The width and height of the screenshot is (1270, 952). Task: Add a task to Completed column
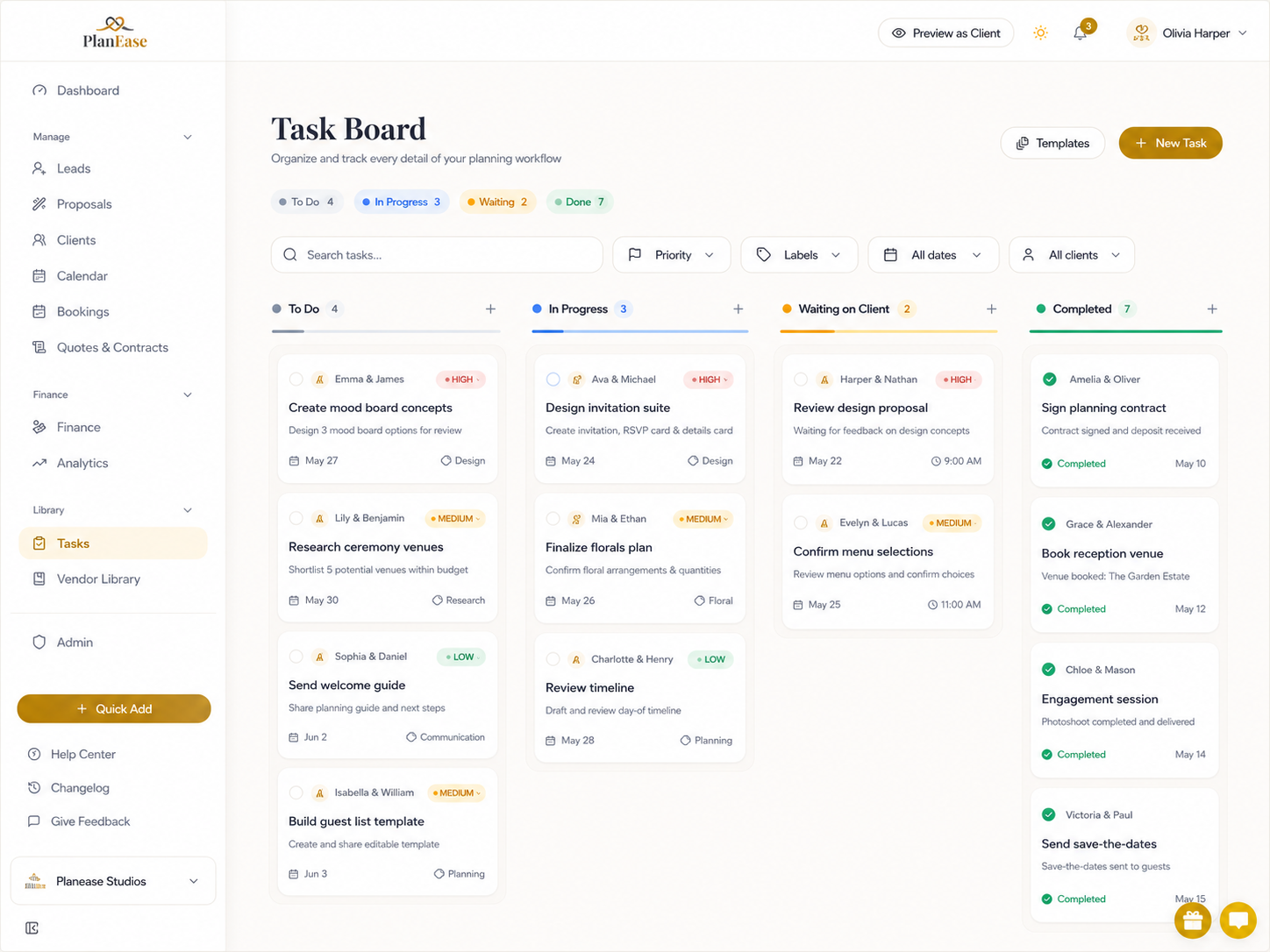(1212, 309)
